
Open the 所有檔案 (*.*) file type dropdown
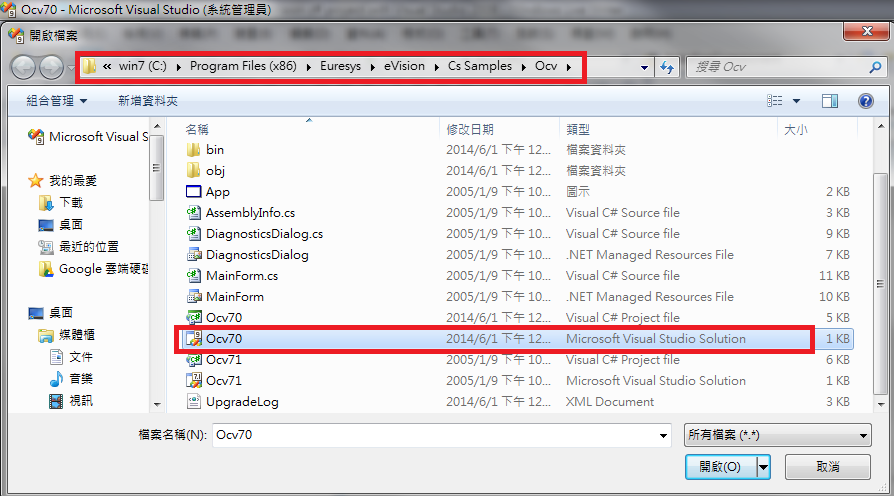[778, 435]
